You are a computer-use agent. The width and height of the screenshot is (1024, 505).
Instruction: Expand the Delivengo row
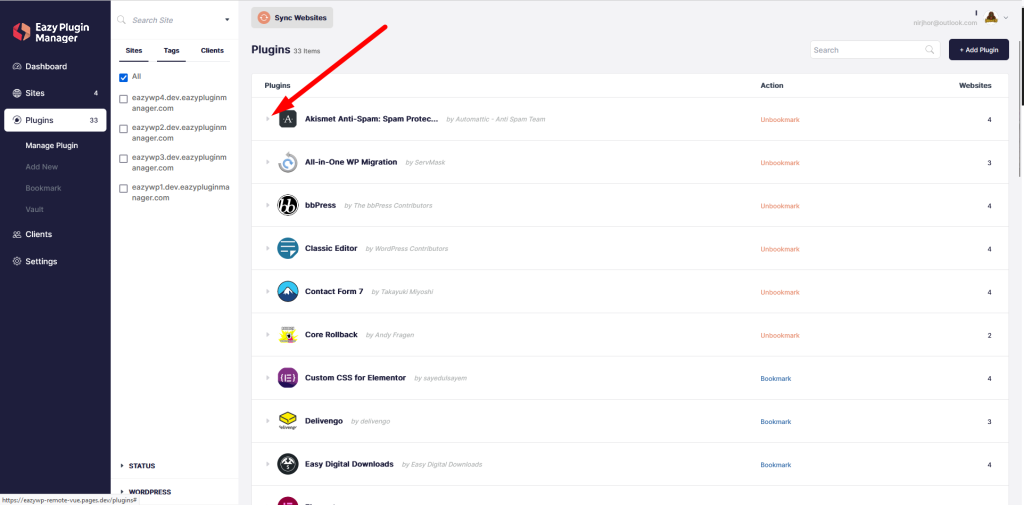click(x=268, y=421)
